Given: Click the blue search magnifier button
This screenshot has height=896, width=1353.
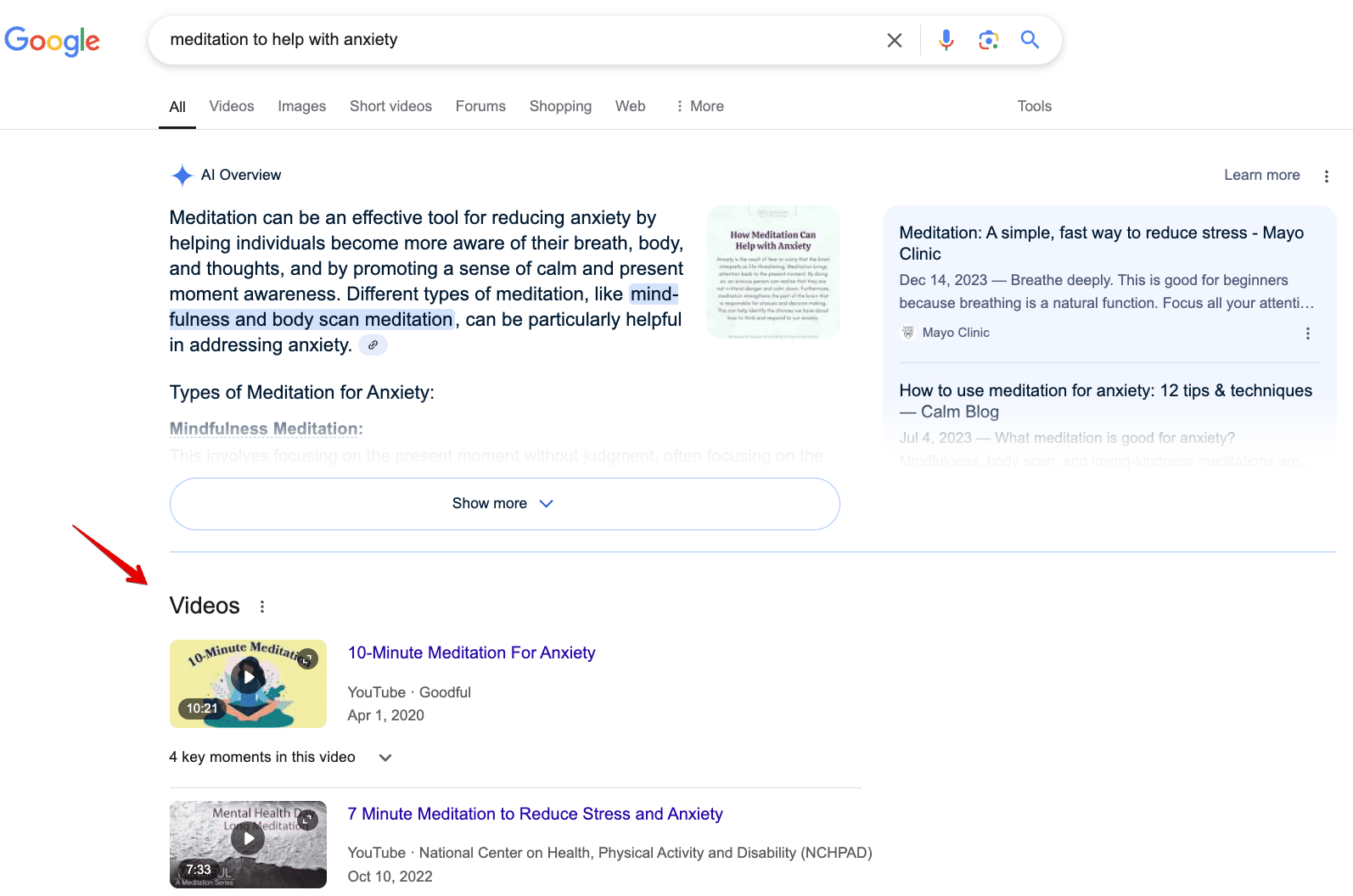Looking at the screenshot, I should 1030,40.
